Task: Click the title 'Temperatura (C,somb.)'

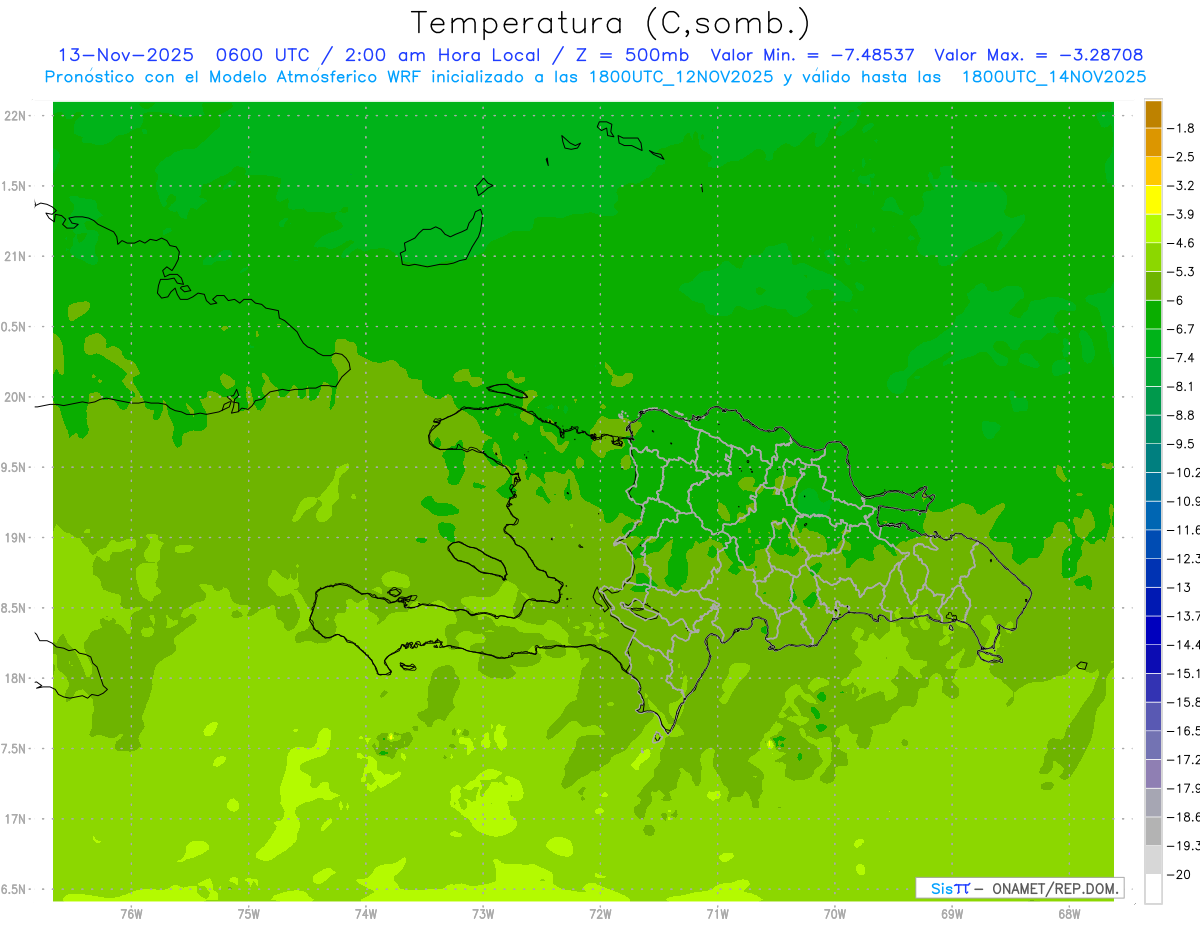Action: (611, 23)
